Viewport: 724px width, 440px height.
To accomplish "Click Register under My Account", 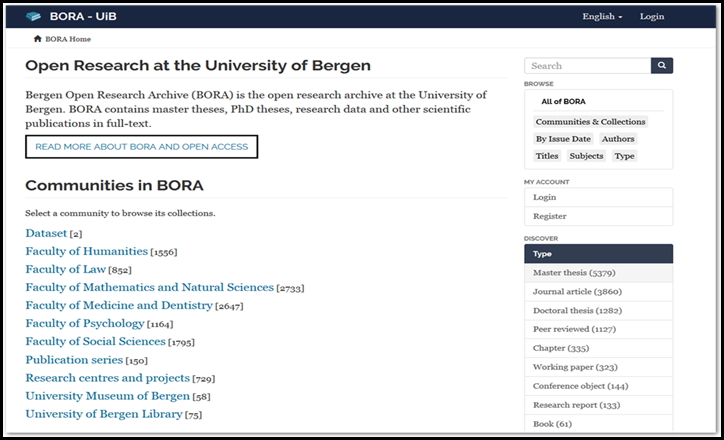I will (598, 216).
